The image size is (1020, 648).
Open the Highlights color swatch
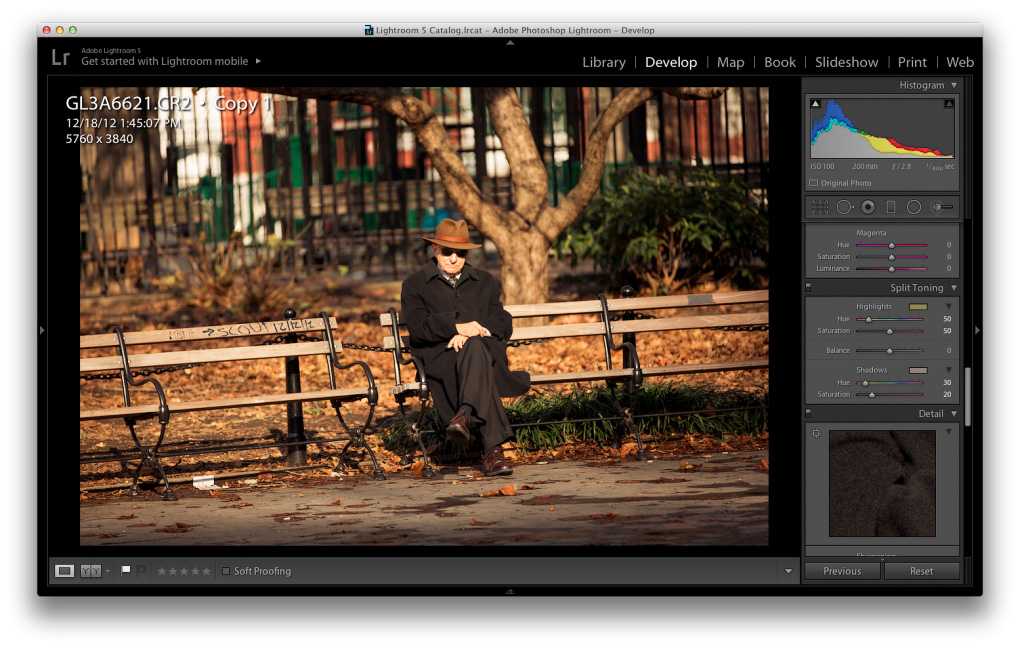click(x=917, y=306)
